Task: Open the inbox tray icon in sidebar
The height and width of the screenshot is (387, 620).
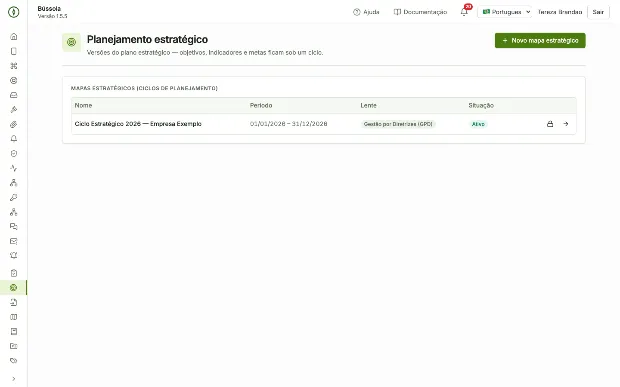Action: click(13, 95)
